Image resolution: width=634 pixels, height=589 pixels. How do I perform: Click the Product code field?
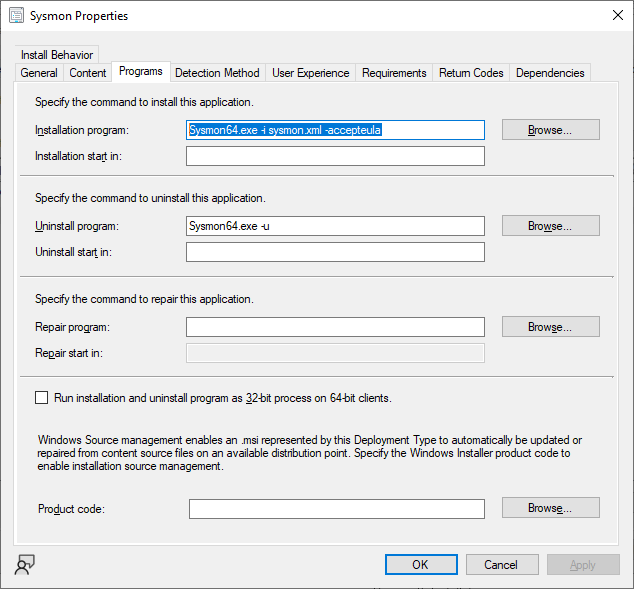[337, 509]
